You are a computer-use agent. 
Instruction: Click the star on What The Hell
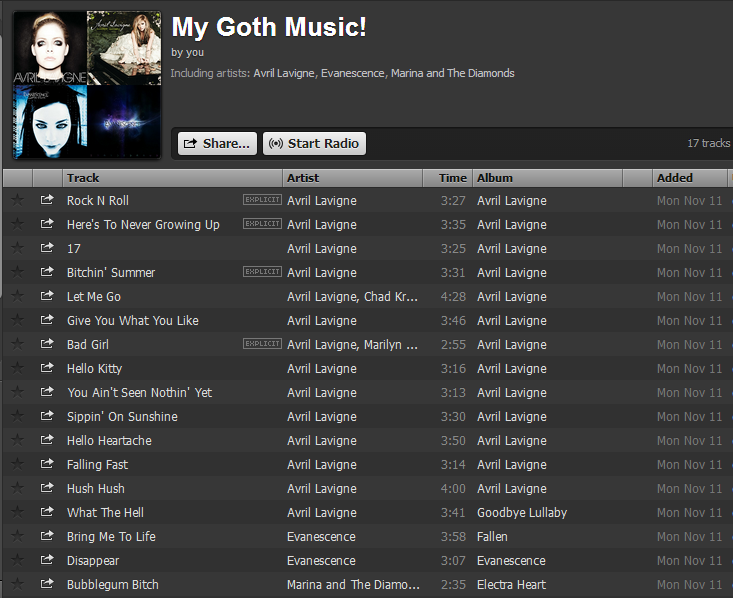pyautogui.click(x=18, y=512)
